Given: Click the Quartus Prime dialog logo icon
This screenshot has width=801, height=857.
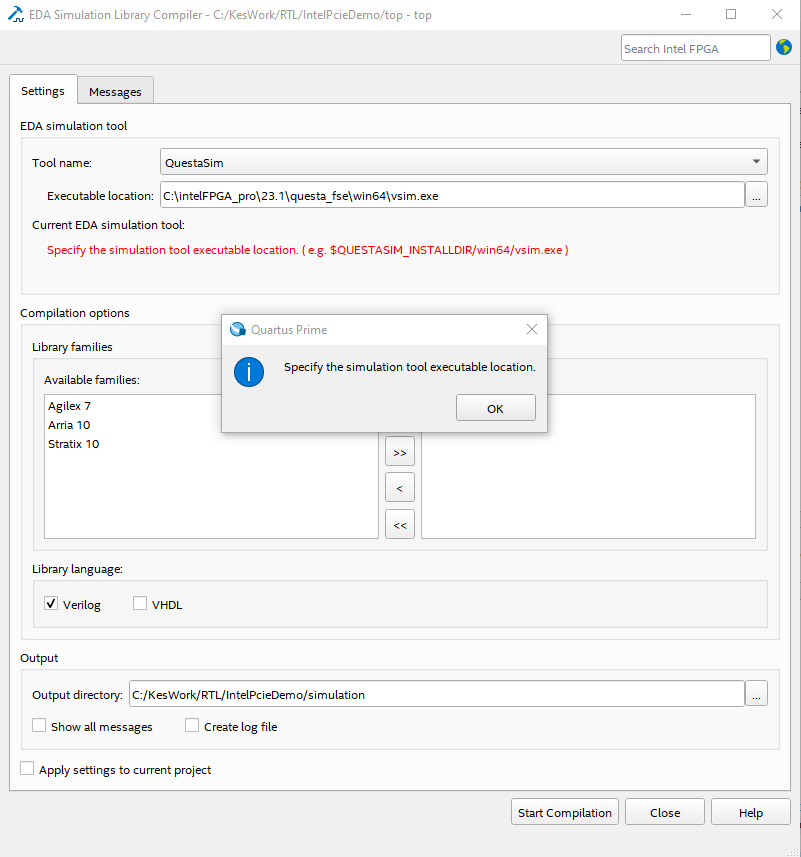Looking at the screenshot, I should [x=238, y=329].
